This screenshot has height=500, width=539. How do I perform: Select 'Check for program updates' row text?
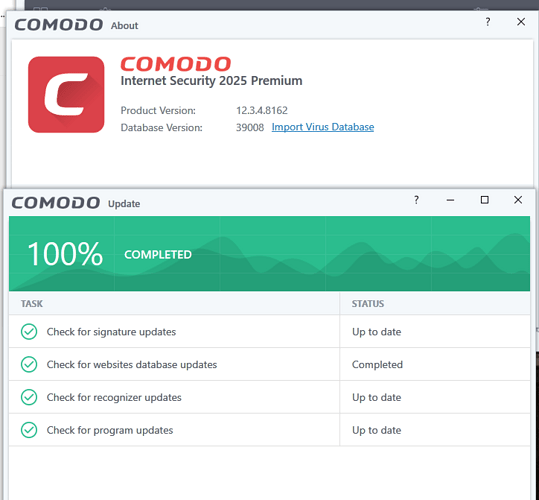(x=110, y=430)
